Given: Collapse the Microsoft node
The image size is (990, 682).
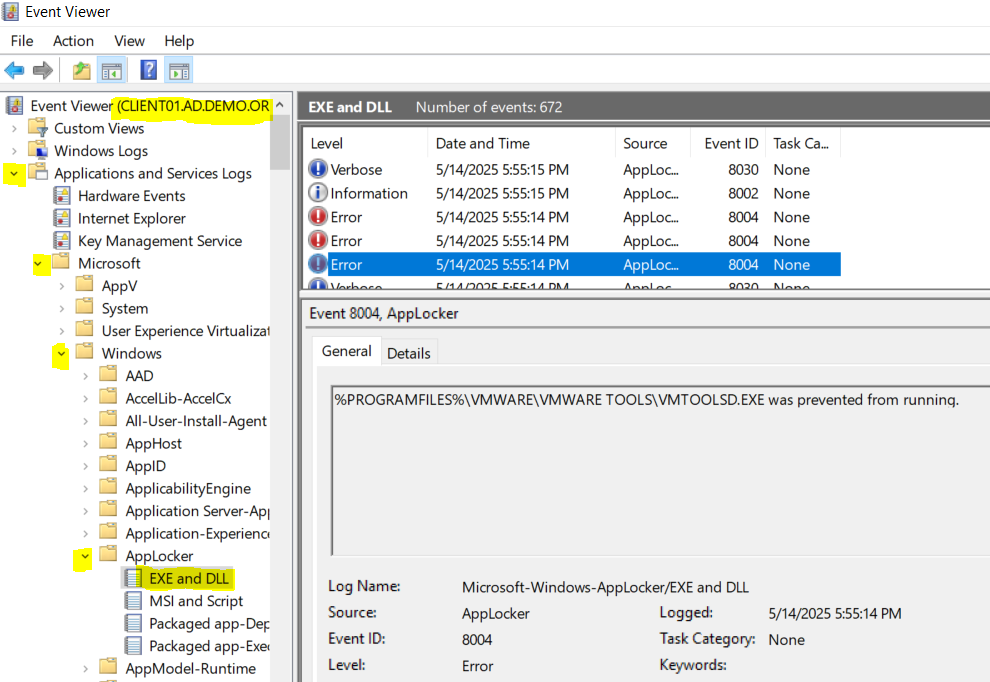Looking at the screenshot, I should tap(39, 263).
